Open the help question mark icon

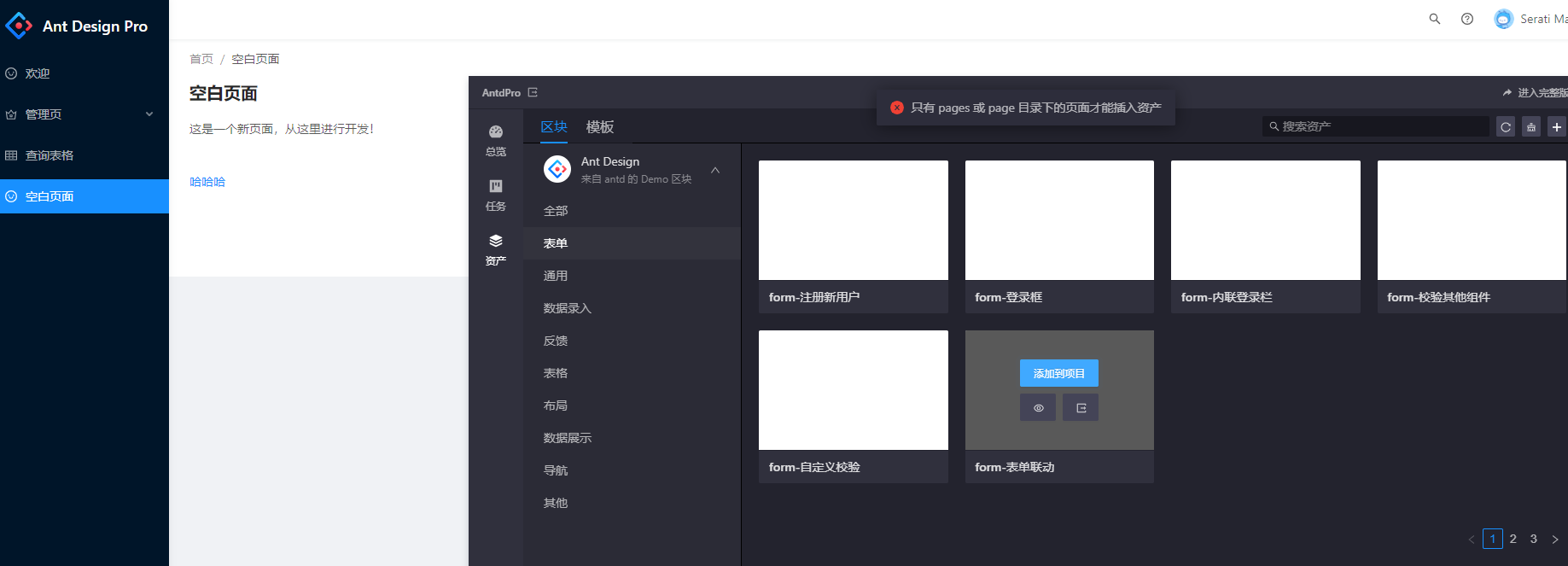click(1467, 19)
